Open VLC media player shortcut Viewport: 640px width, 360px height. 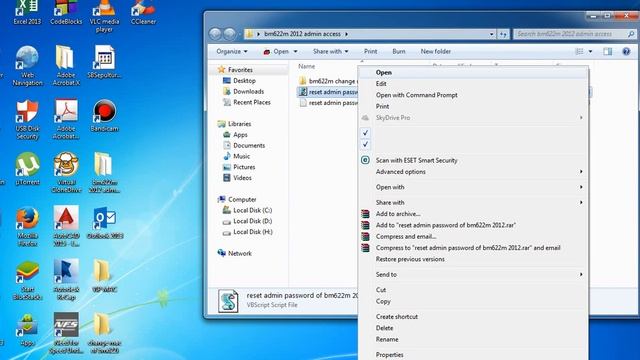tap(104, 16)
